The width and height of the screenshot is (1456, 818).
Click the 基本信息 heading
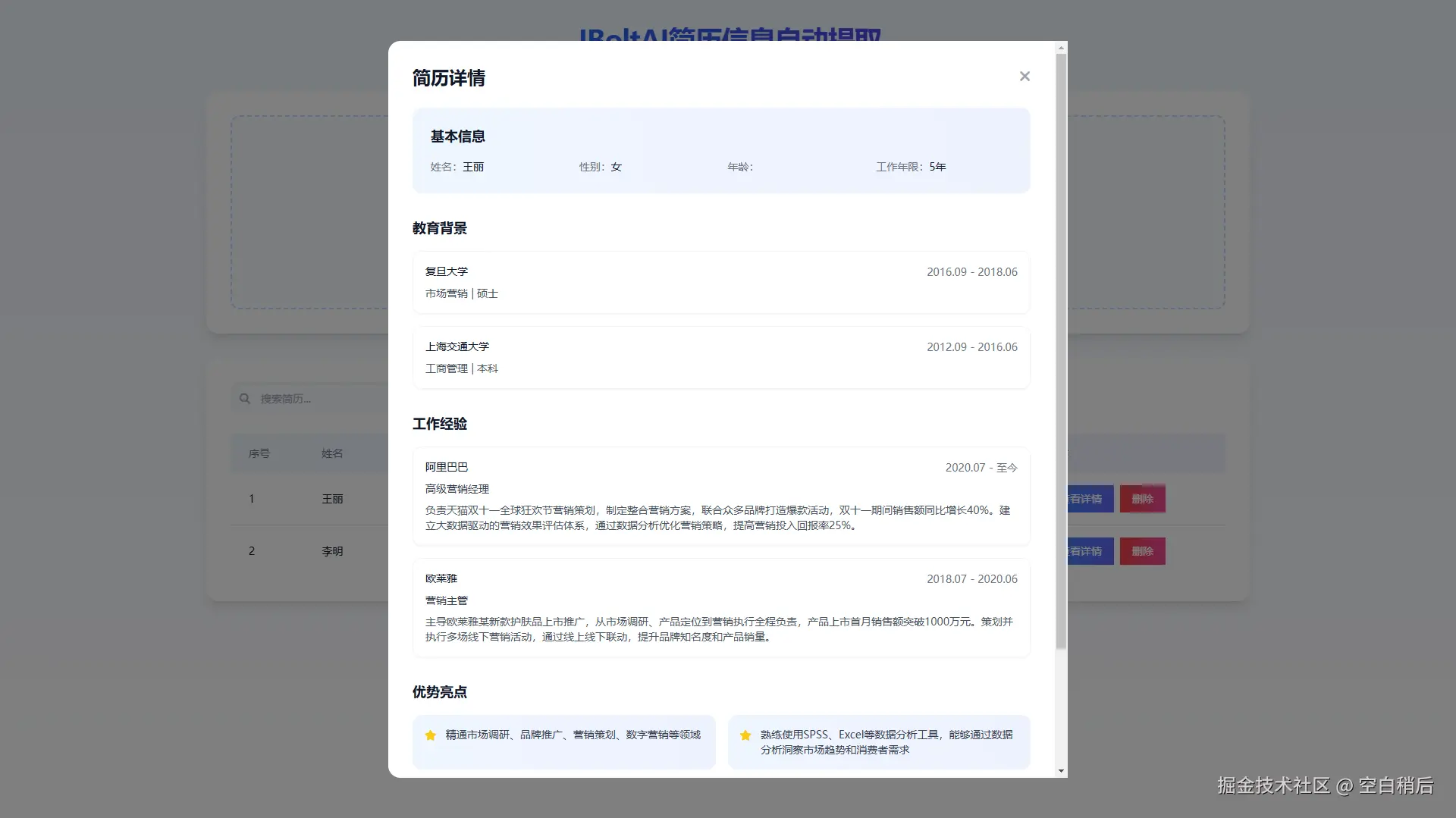pyautogui.click(x=458, y=136)
